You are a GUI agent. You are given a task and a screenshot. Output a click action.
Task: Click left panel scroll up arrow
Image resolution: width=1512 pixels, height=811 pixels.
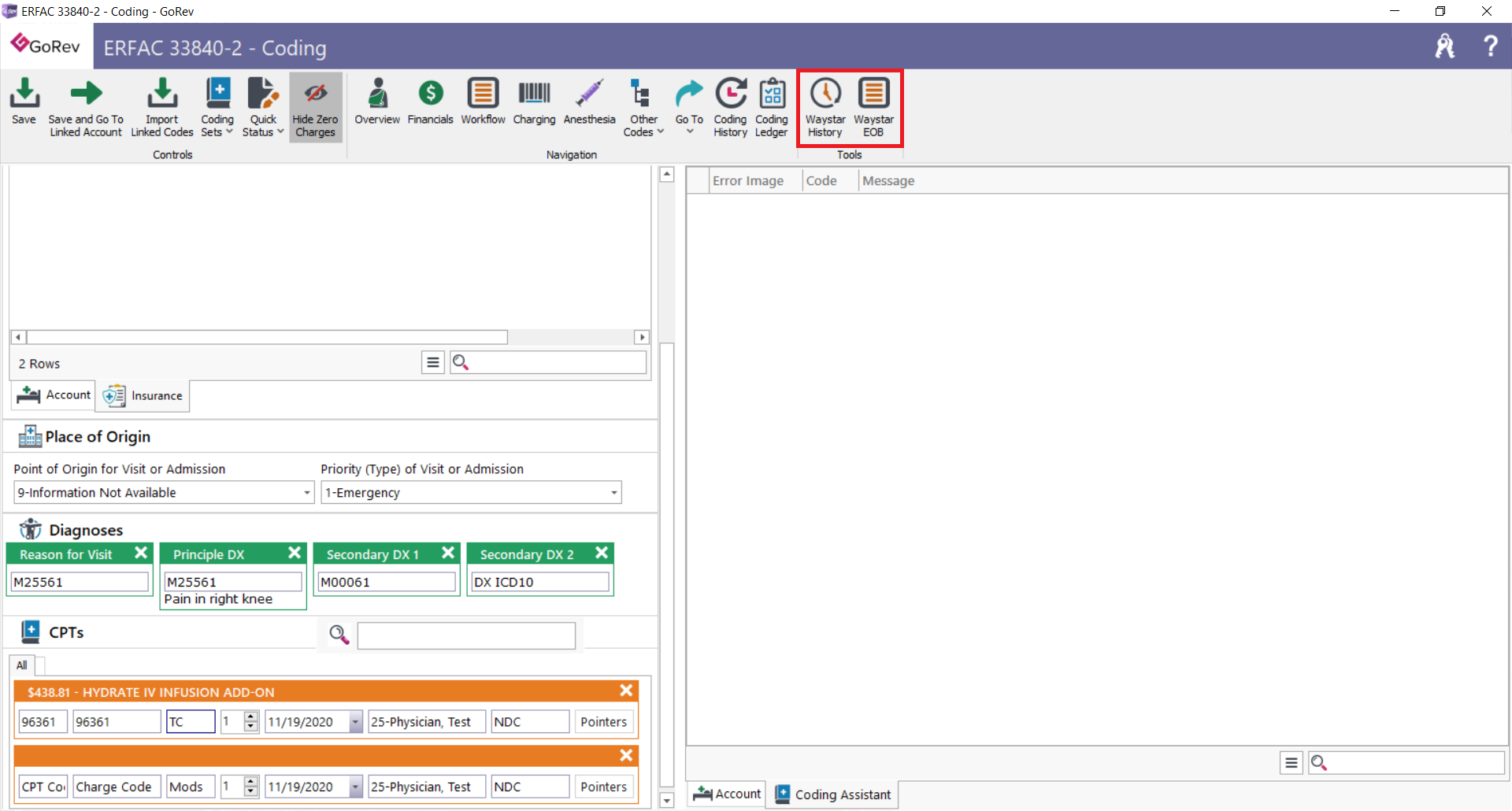[667, 174]
